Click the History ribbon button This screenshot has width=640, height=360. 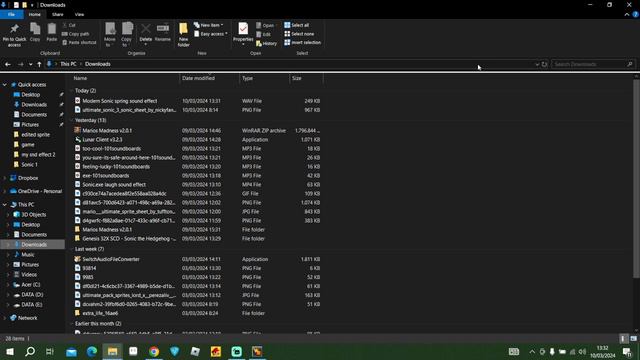pyautogui.click(x=267, y=43)
